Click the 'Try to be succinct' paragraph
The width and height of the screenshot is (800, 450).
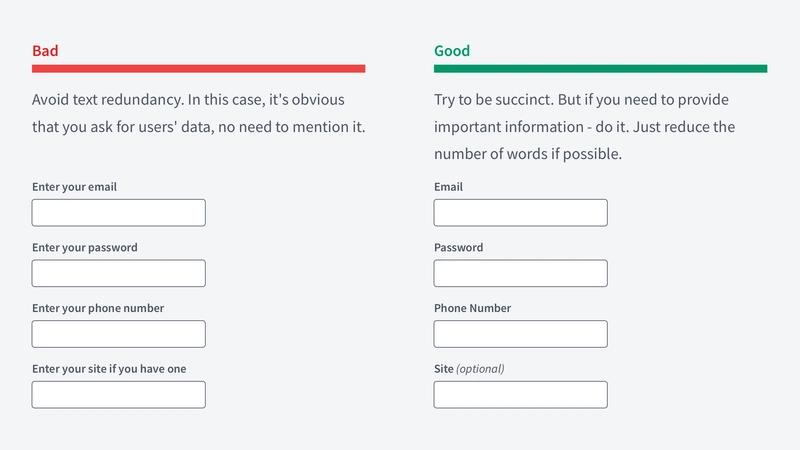(585, 127)
